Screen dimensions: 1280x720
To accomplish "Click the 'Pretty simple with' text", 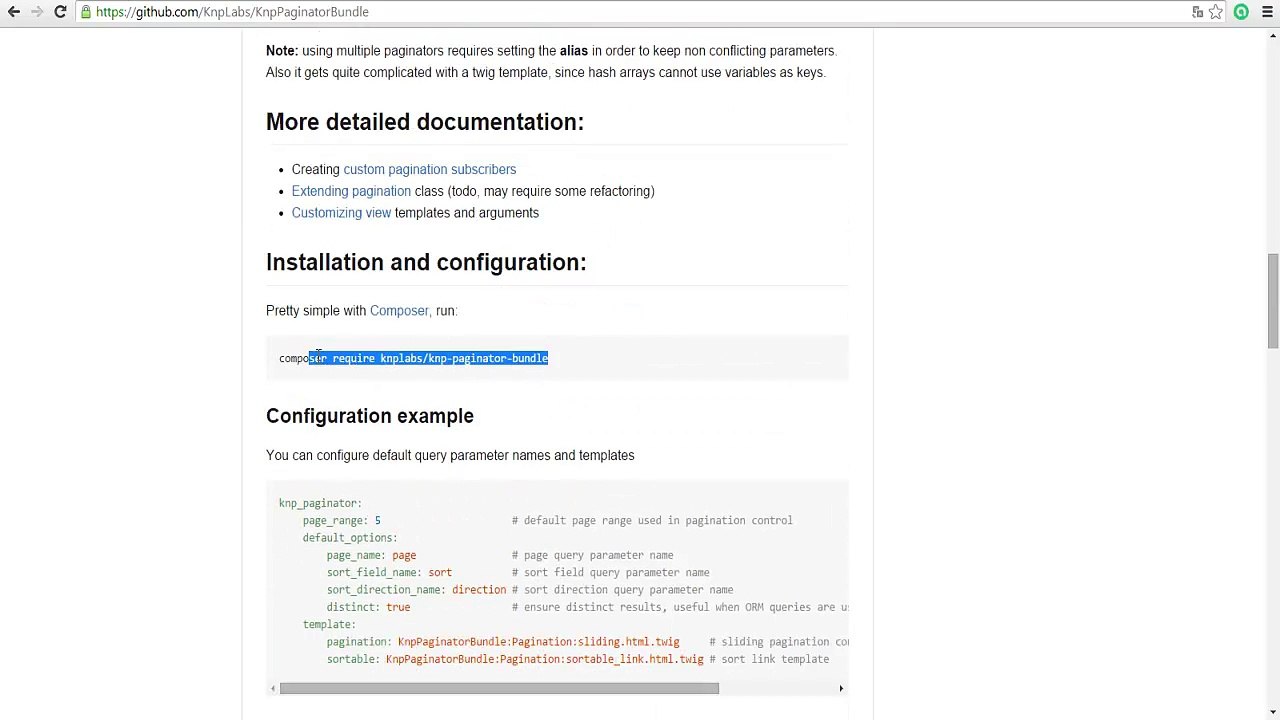I will 316,311.
